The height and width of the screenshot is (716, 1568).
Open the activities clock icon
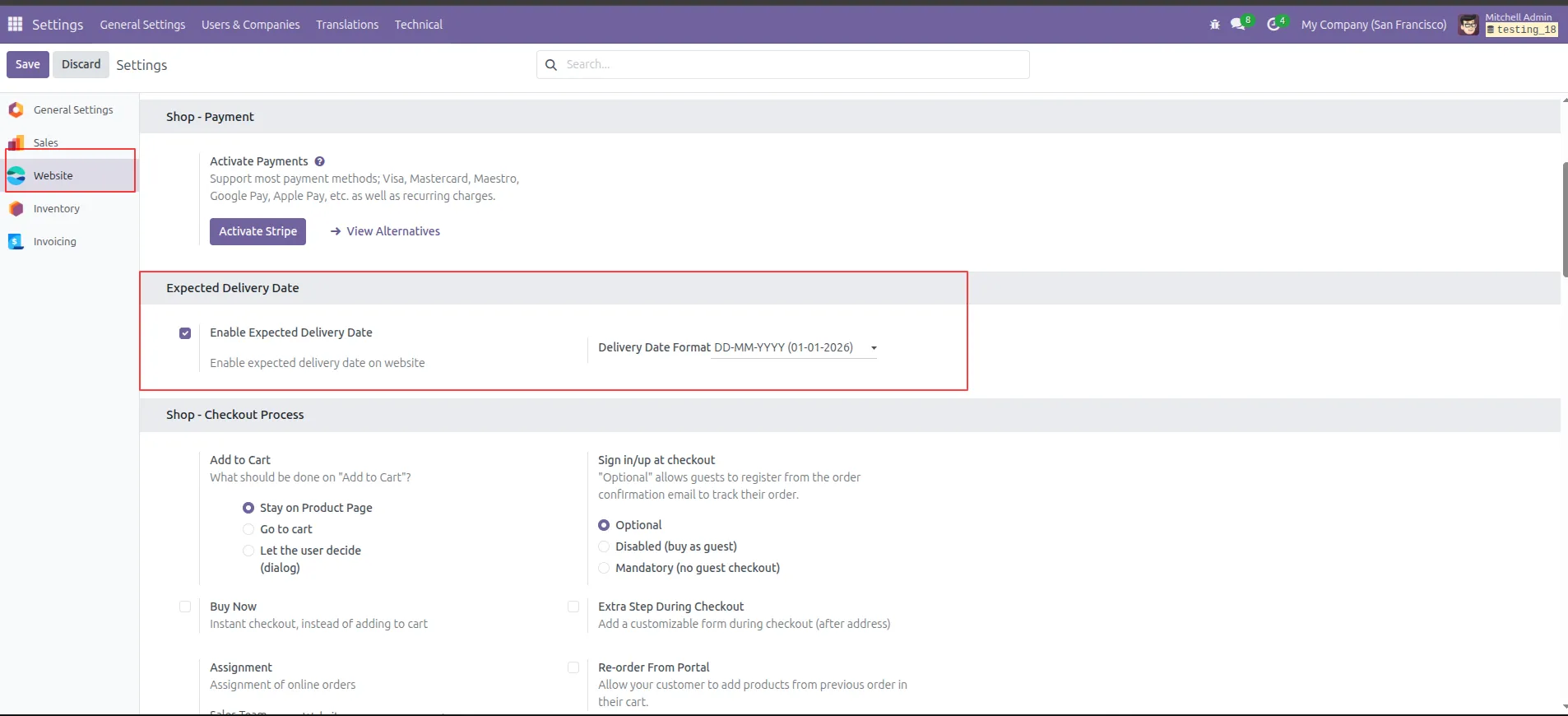[1273, 25]
